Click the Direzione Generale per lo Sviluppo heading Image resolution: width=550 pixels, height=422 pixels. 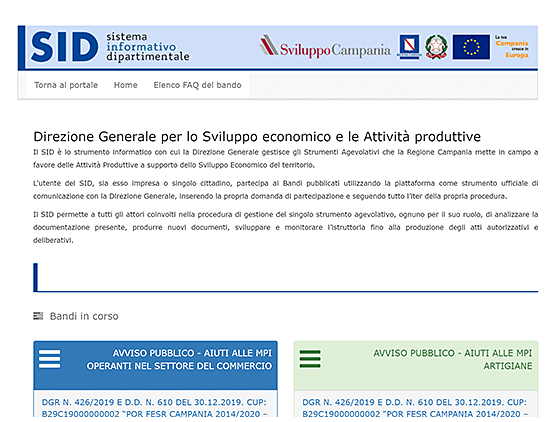(x=257, y=136)
